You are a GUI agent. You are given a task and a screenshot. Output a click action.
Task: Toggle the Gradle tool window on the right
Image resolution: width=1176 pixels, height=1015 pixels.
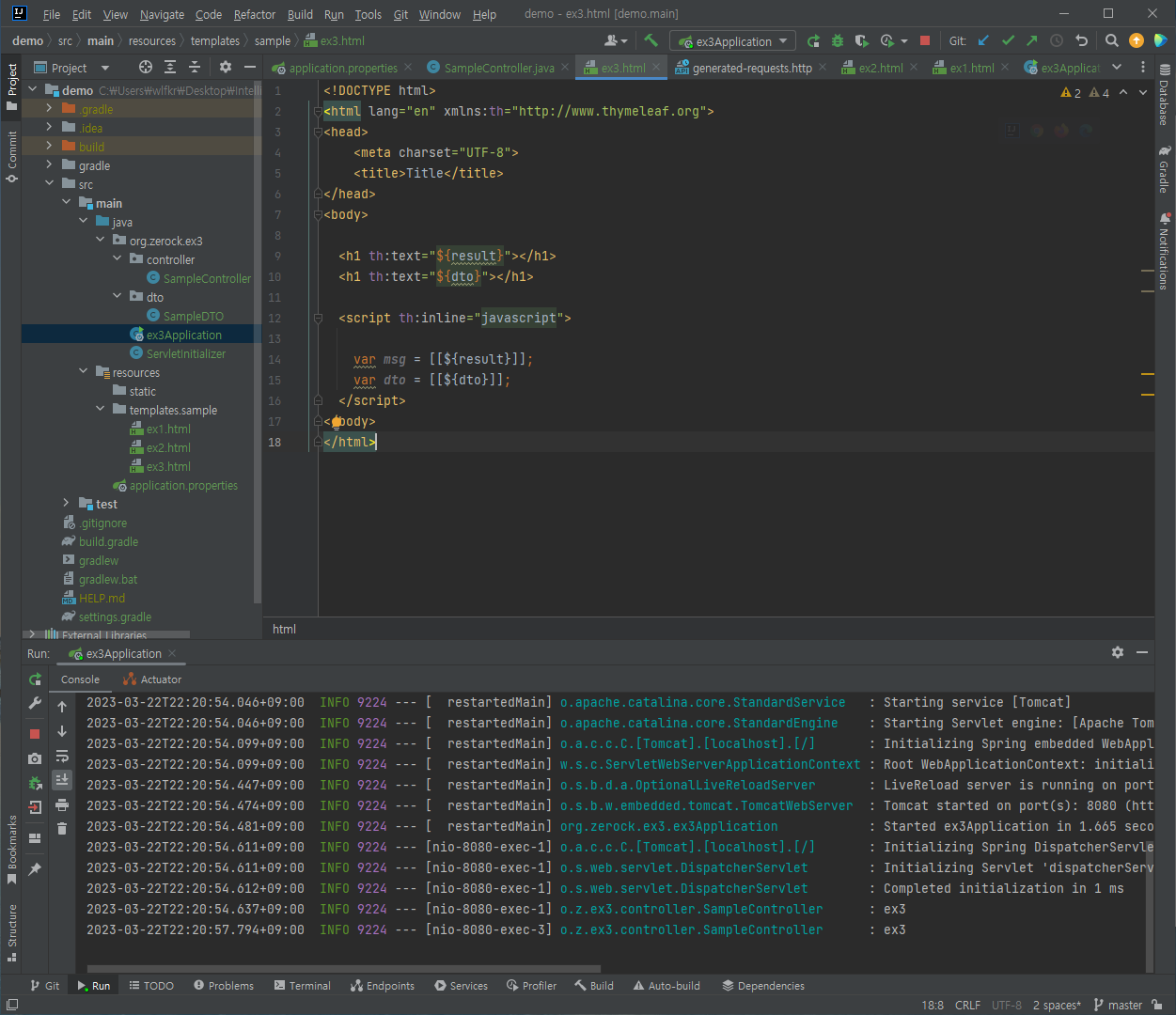(1165, 169)
